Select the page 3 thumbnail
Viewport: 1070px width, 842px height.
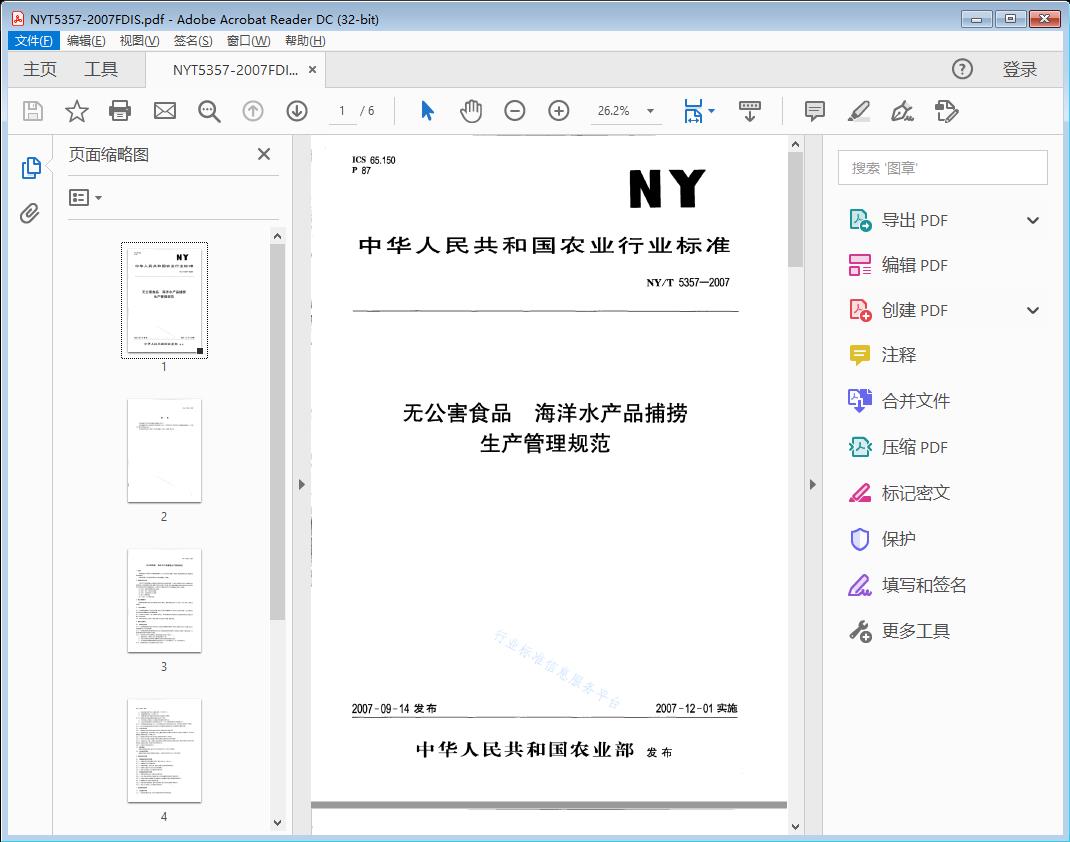coord(164,600)
